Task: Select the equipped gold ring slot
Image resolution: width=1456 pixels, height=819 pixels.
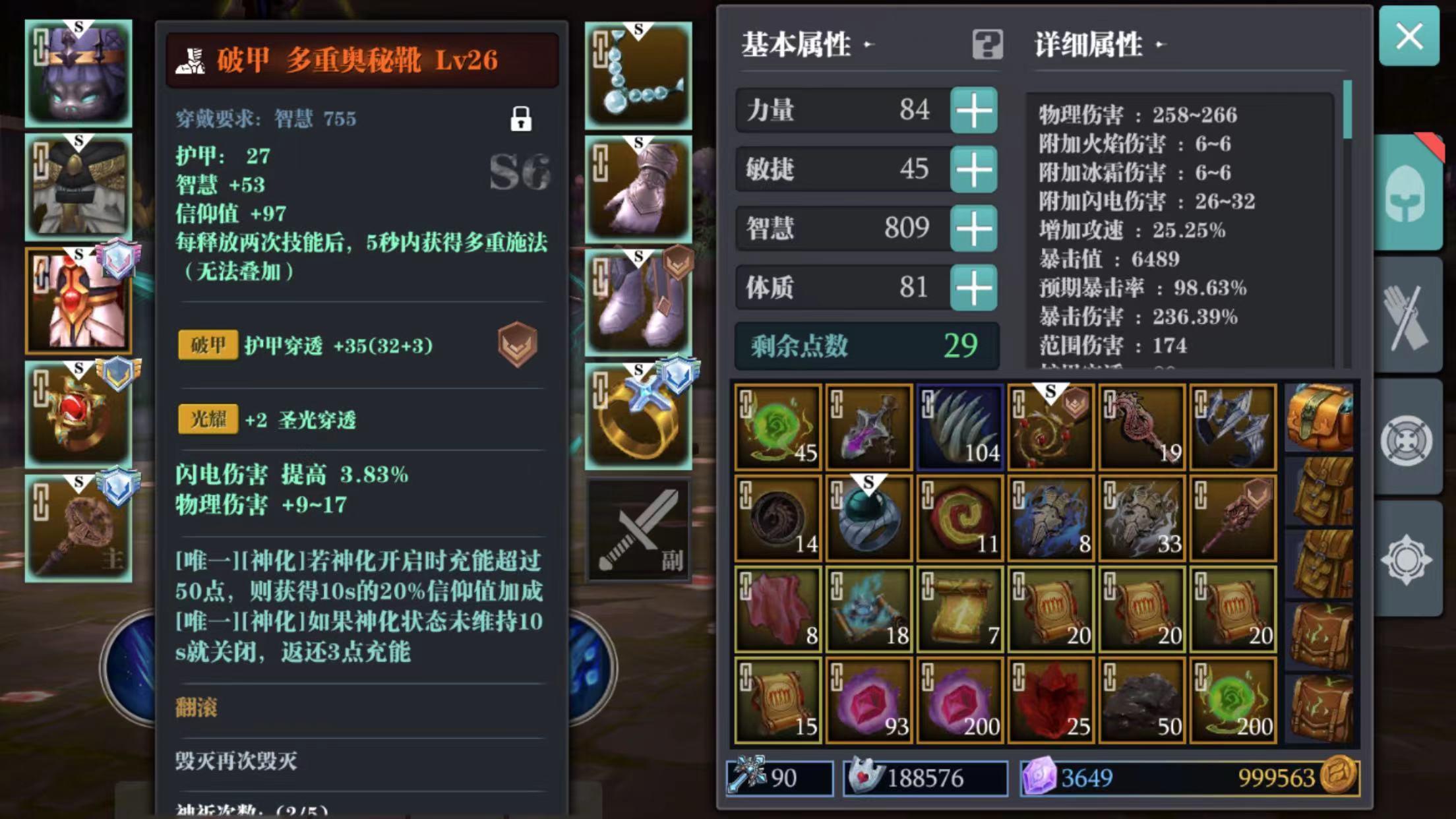Action: (x=638, y=415)
